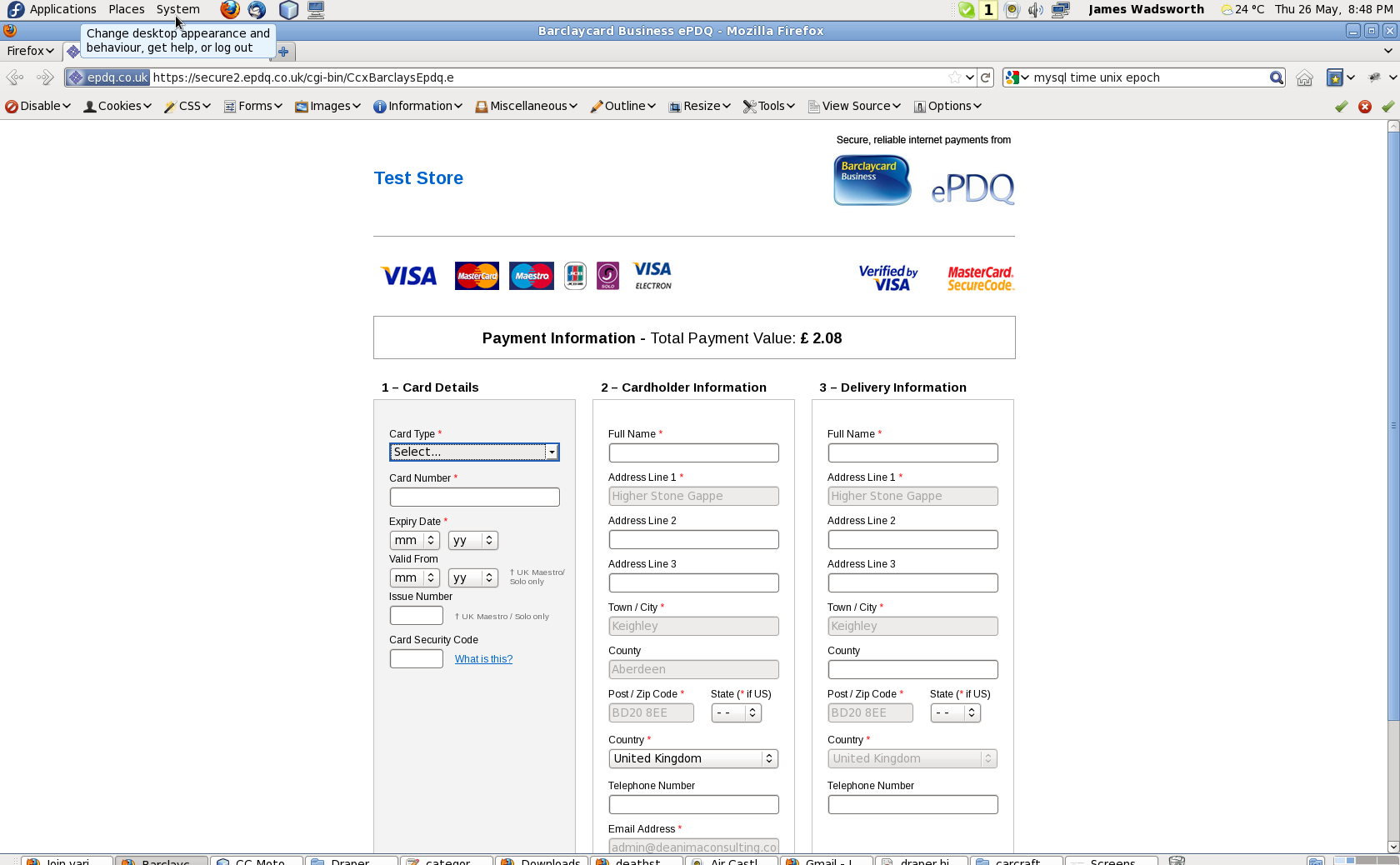Viewport: 1400px width, 865px height.
Task: Open the Firefox application menu
Action: click(x=30, y=51)
